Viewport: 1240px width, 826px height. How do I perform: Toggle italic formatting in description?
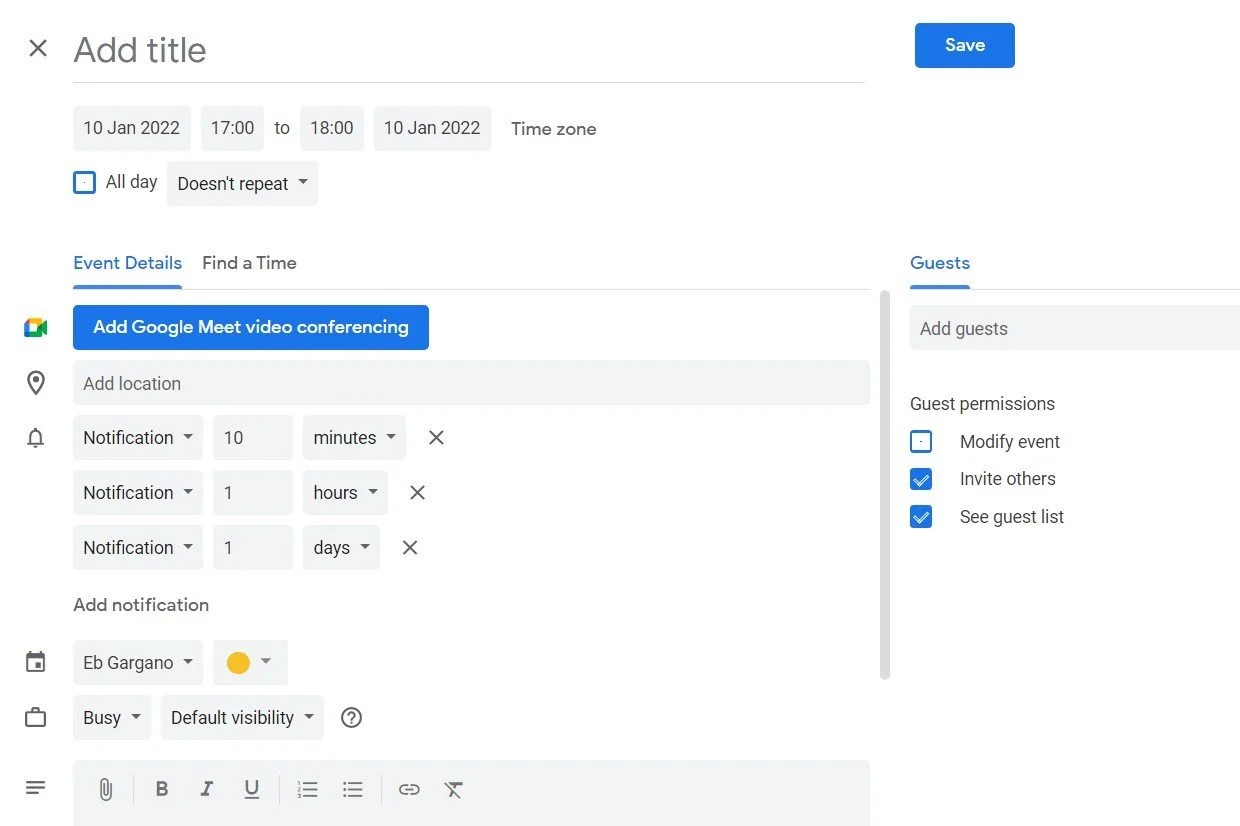pos(206,790)
